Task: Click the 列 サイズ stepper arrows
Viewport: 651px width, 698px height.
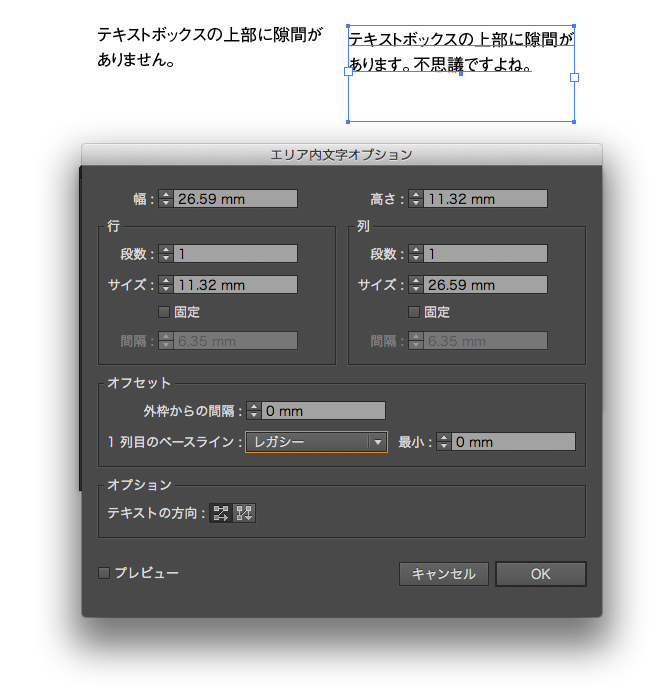Action: pos(416,284)
